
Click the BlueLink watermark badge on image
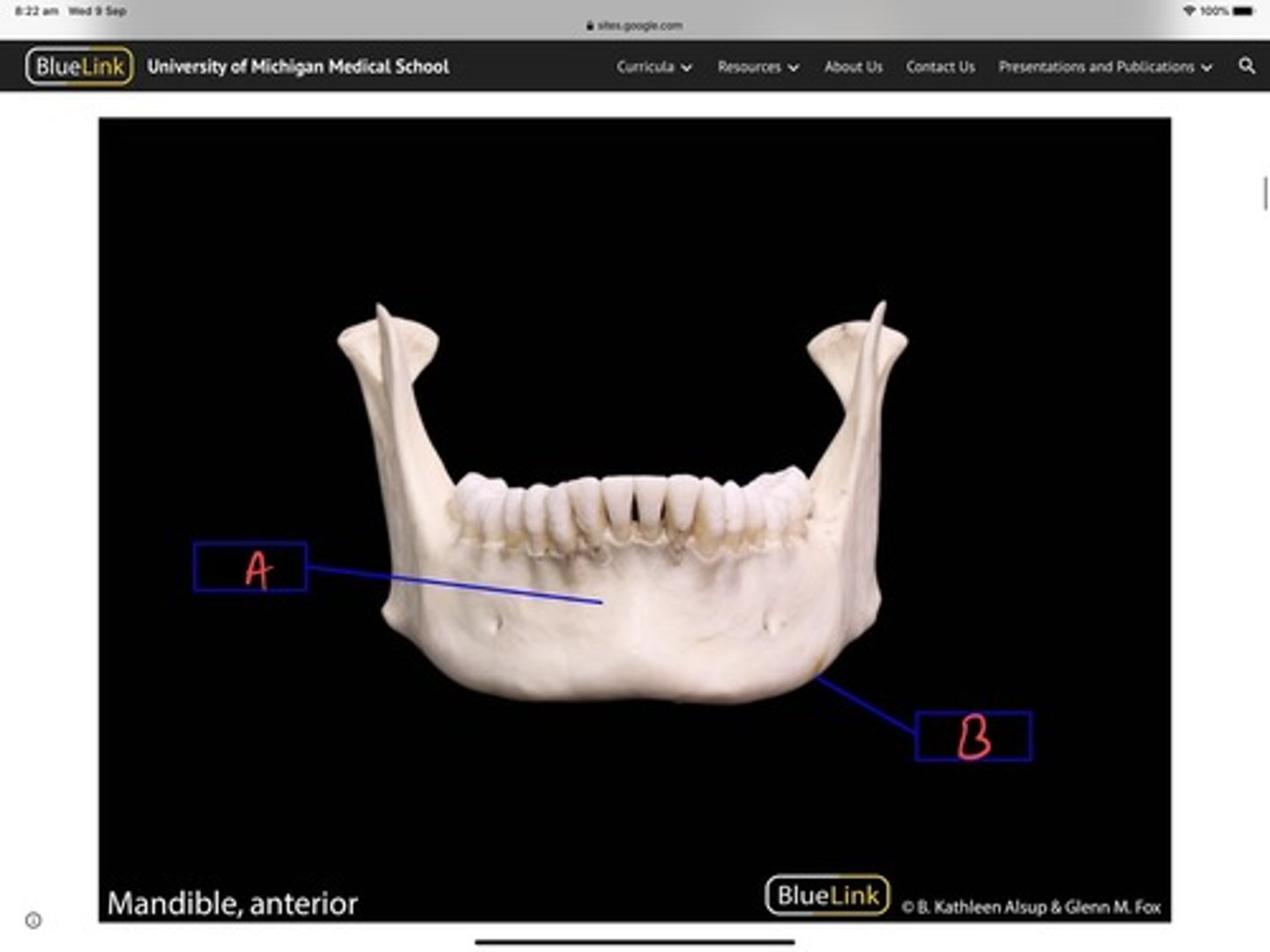tap(827, 896)
